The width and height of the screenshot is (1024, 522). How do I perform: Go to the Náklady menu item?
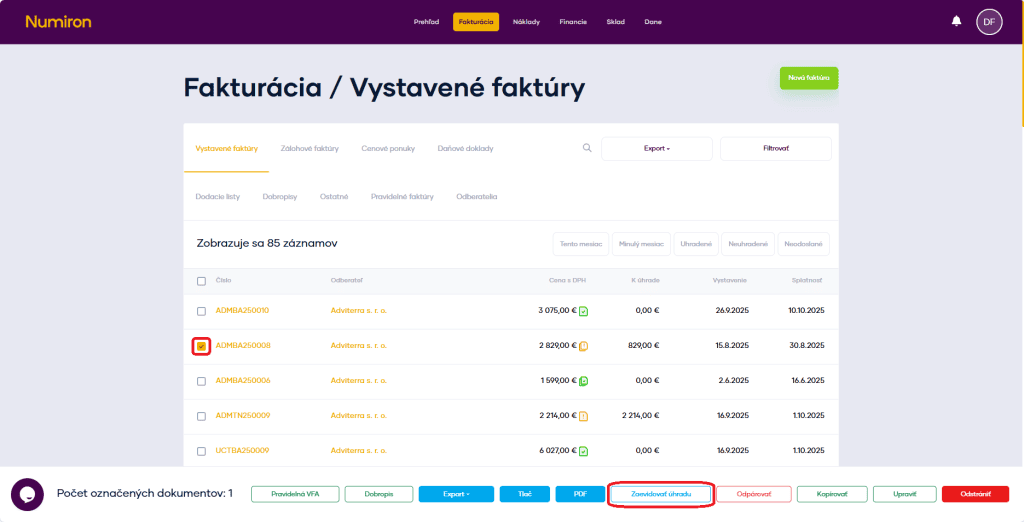(526, 21)
